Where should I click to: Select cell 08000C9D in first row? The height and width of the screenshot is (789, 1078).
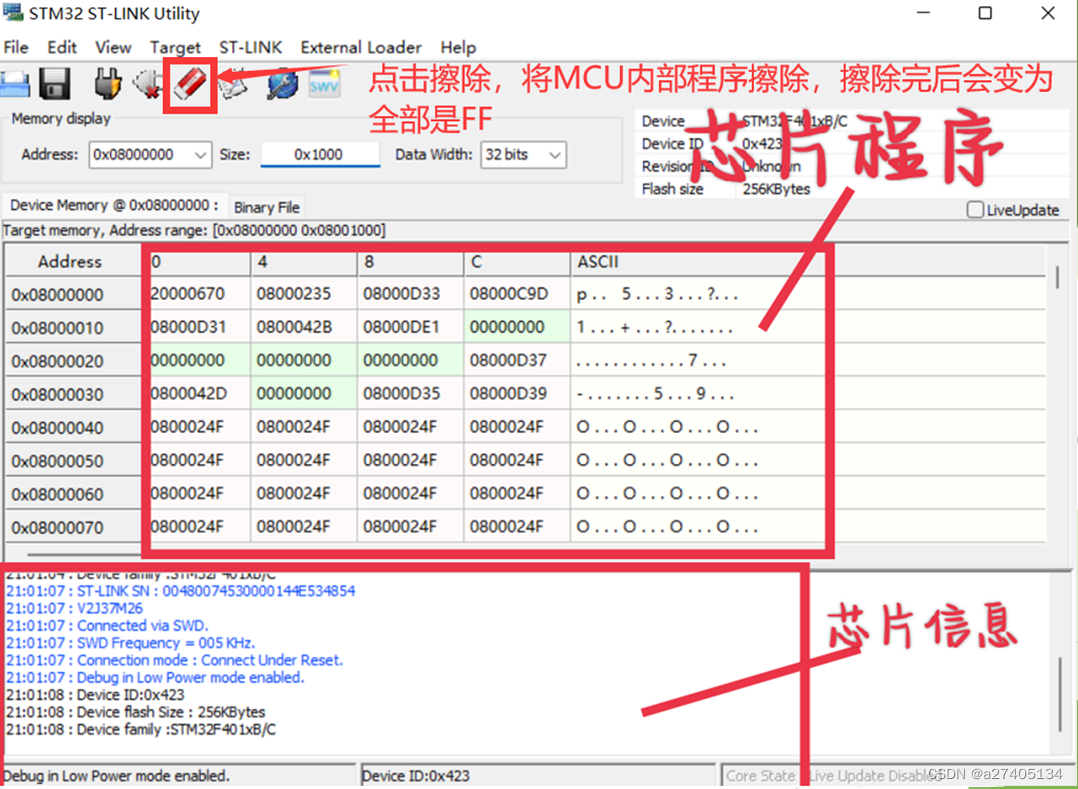(x=516, y=294)
